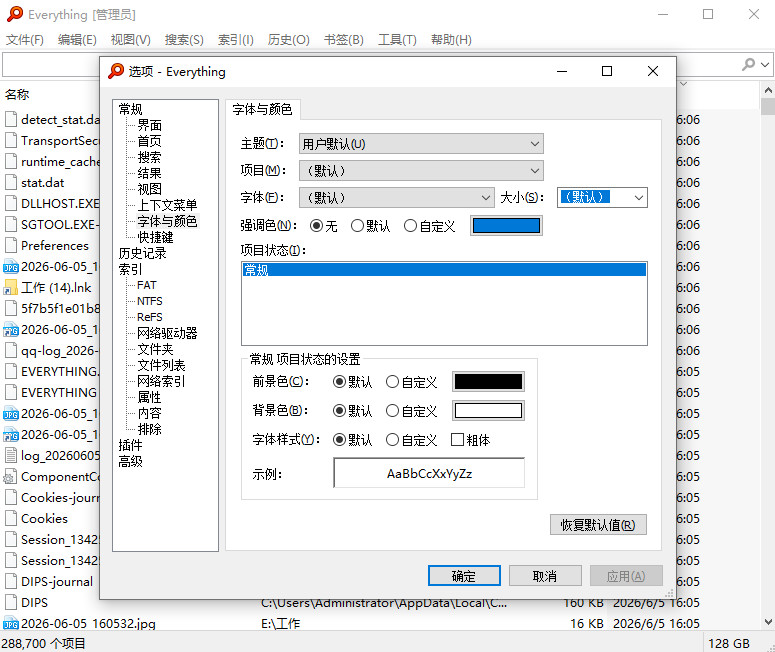Select 网络驱动器 in the options tree

pos(167,333)
